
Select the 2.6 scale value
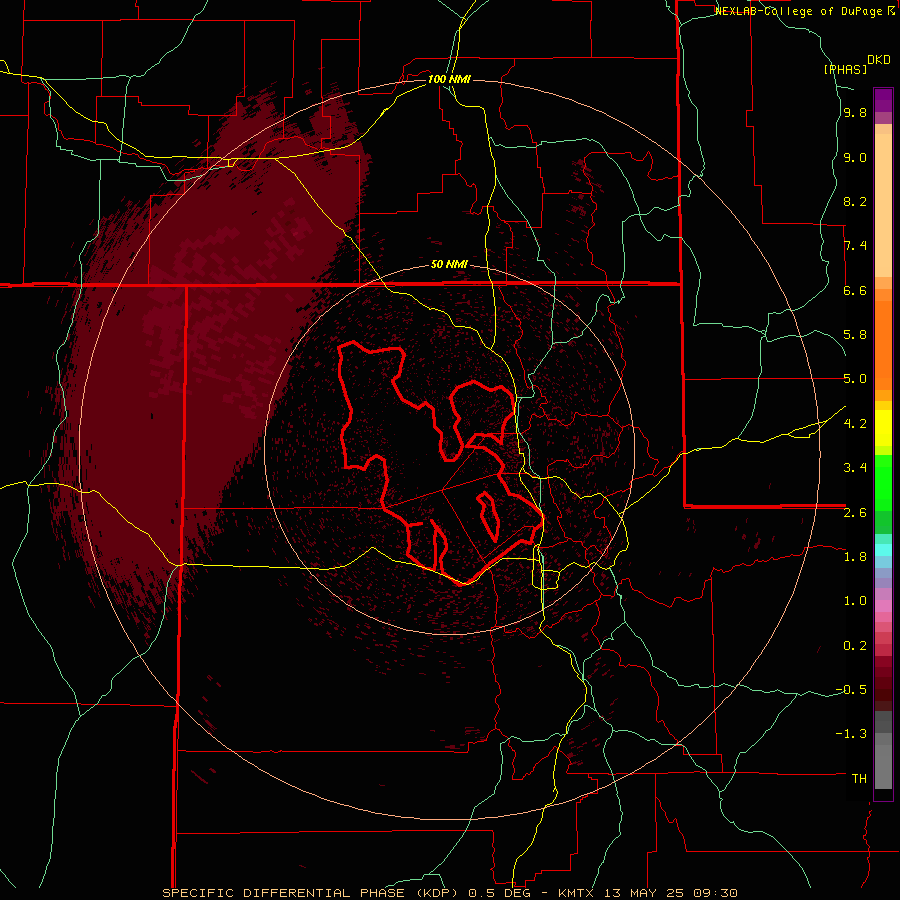coord(855,513)
